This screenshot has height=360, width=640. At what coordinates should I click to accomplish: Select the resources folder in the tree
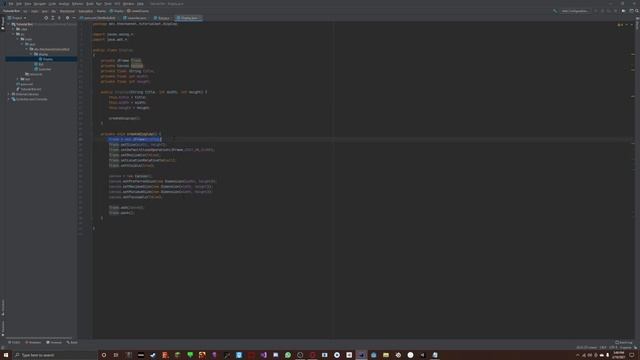33,74
